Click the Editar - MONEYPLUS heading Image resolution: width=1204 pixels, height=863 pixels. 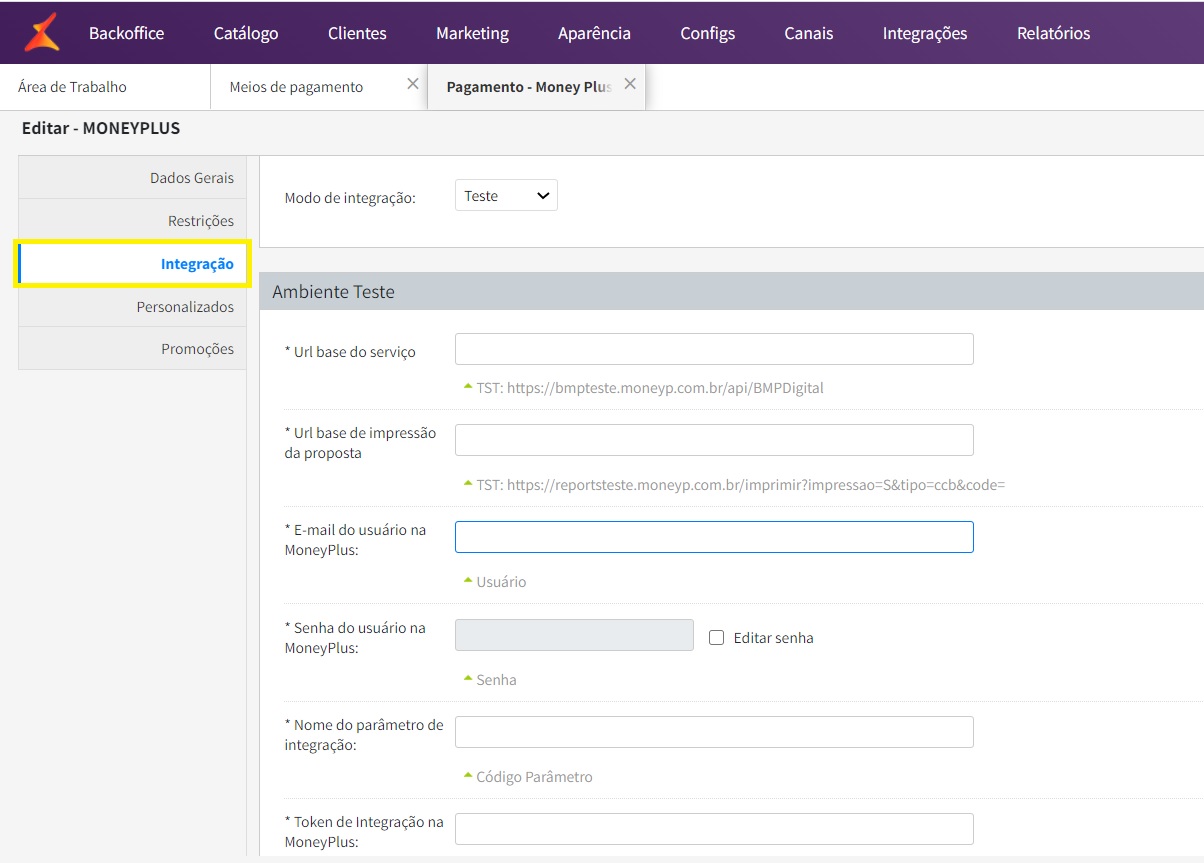[x=101, y=129]
